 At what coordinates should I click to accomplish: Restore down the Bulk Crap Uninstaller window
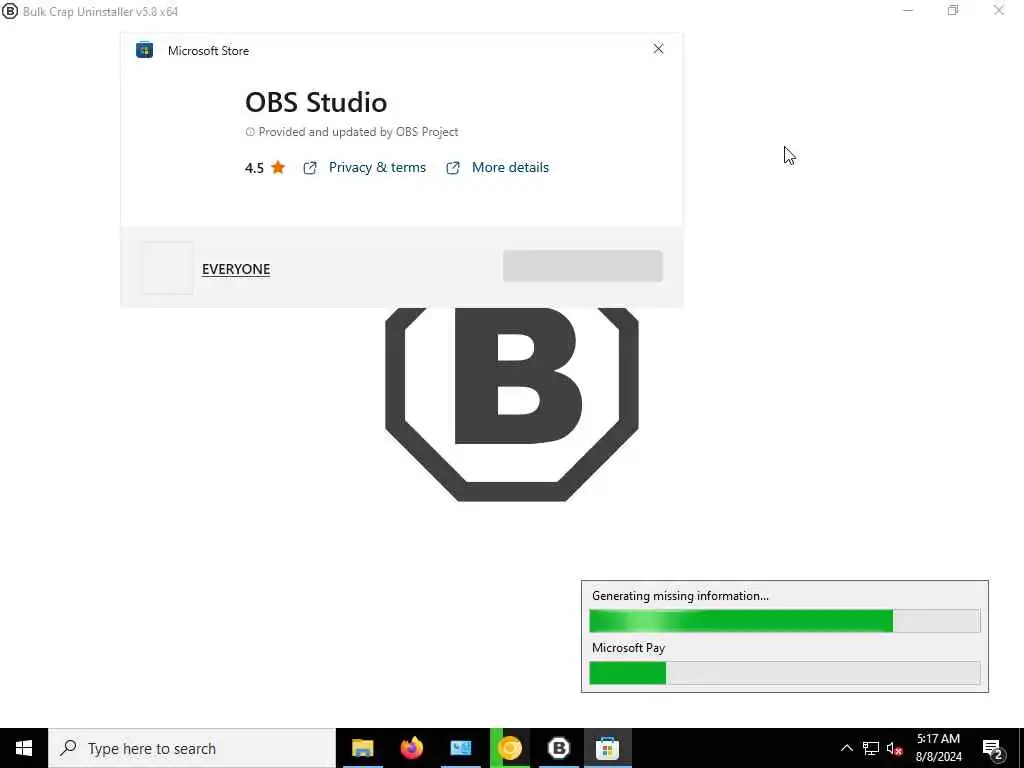[x=953, y=10]
